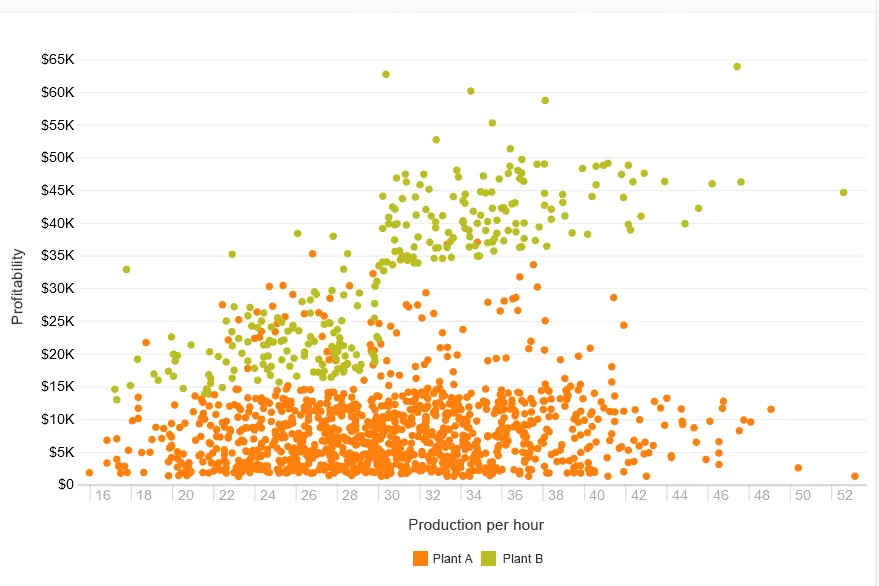Click the 'Profitability' y-axis title
This screenshot has height=586, width=879.
point(17,287)
